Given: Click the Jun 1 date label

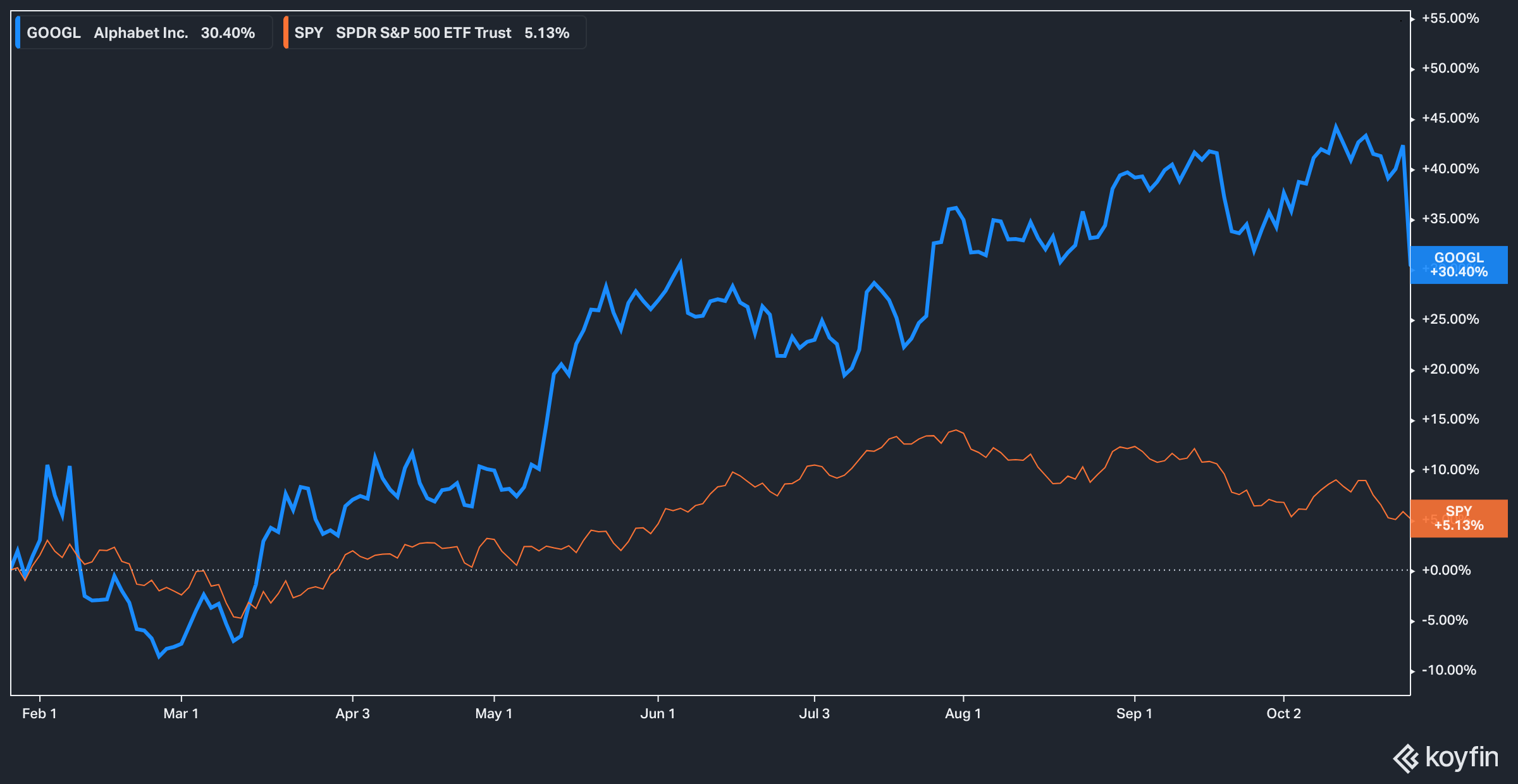Looking at the screenshot, I should coord(658,714).
